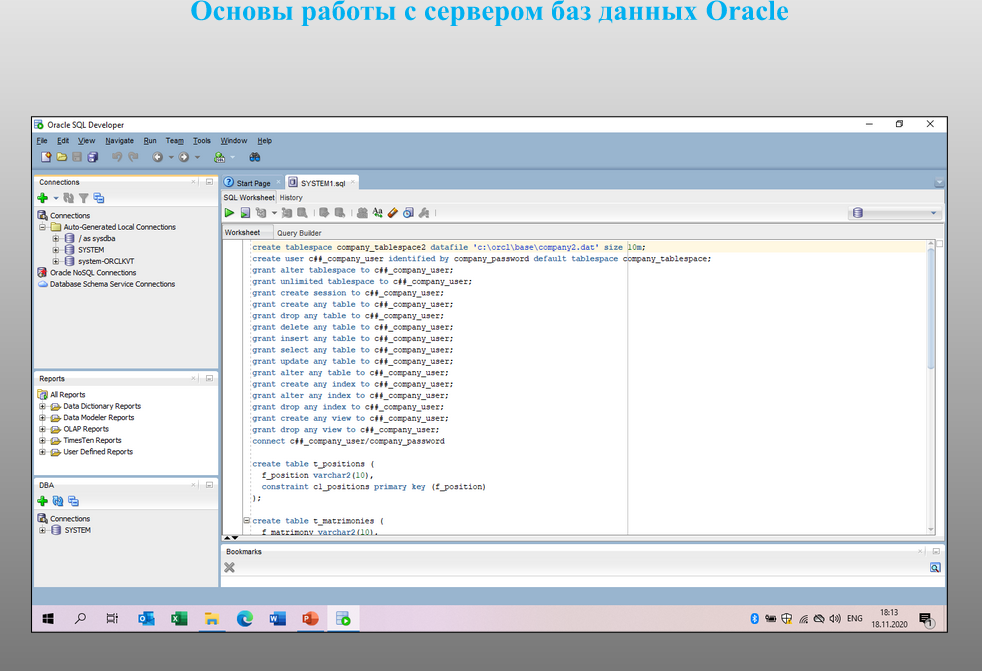Click Schema Browser icon in Connections panel toolbar
Image resolution: width=982 pixels, height=671 pixels.
[99, 198]
